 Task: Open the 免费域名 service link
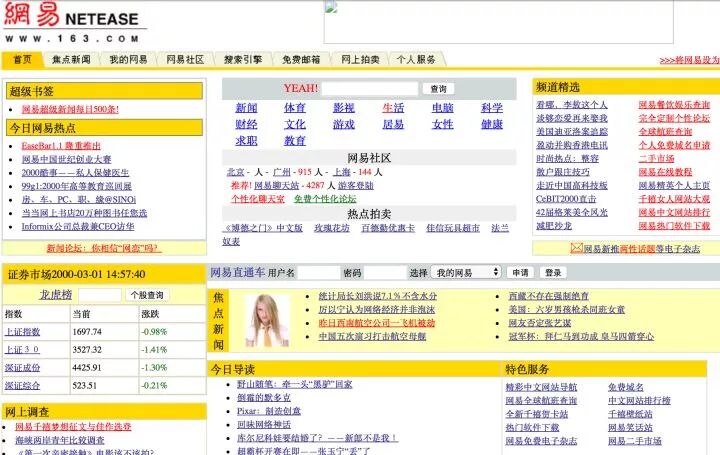click(626, 387)
